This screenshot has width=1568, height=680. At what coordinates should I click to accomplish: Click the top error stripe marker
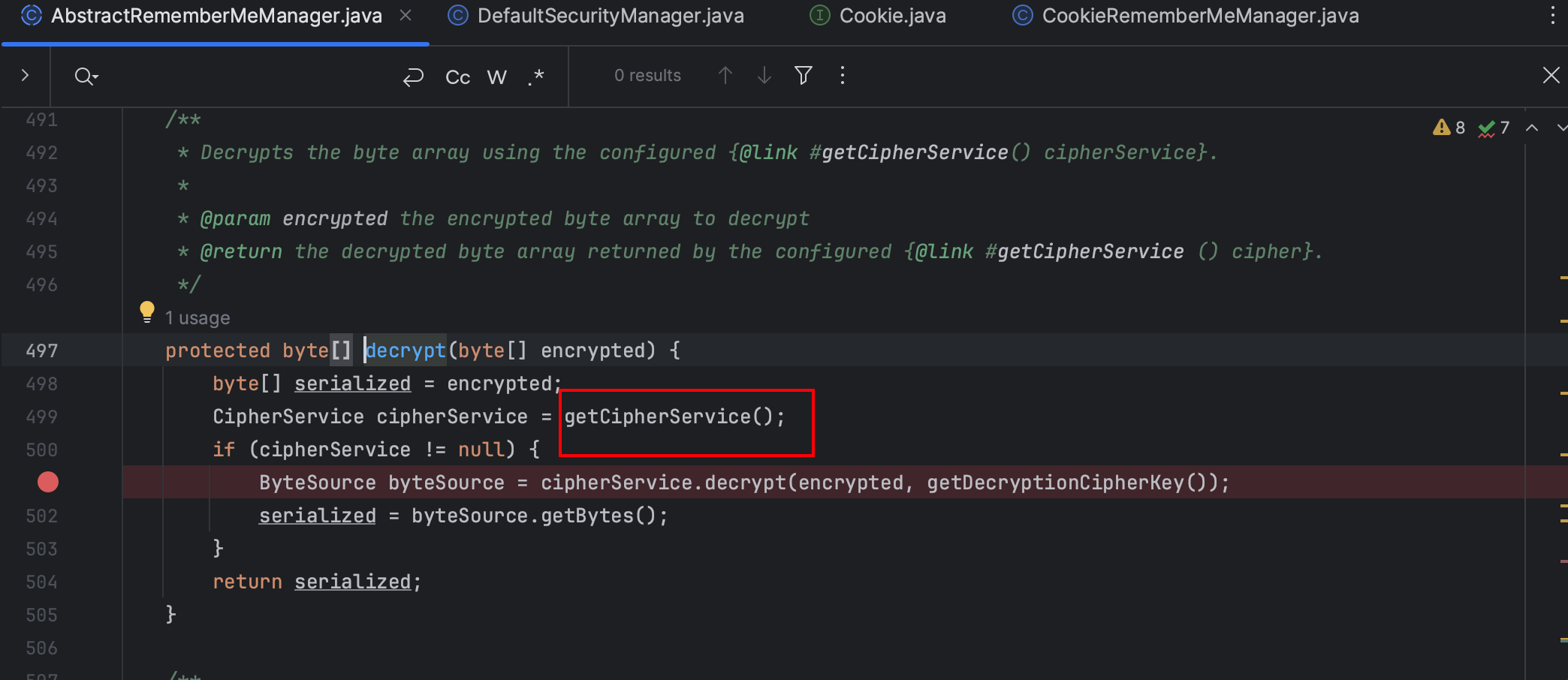tap(1563, 278)
